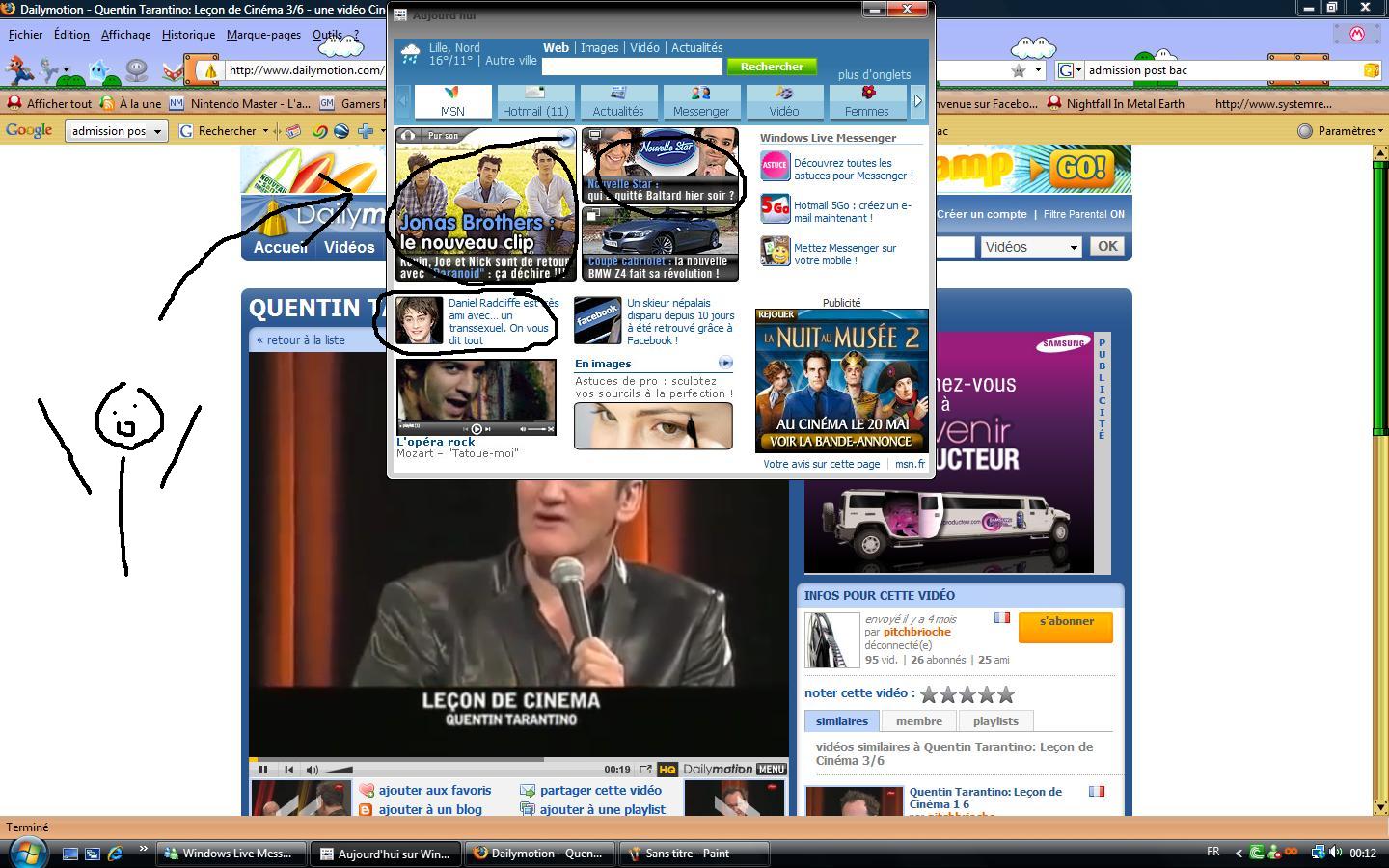1389x868 pixels.
Task: Click the Firefox URL address field
Action: 305,69
